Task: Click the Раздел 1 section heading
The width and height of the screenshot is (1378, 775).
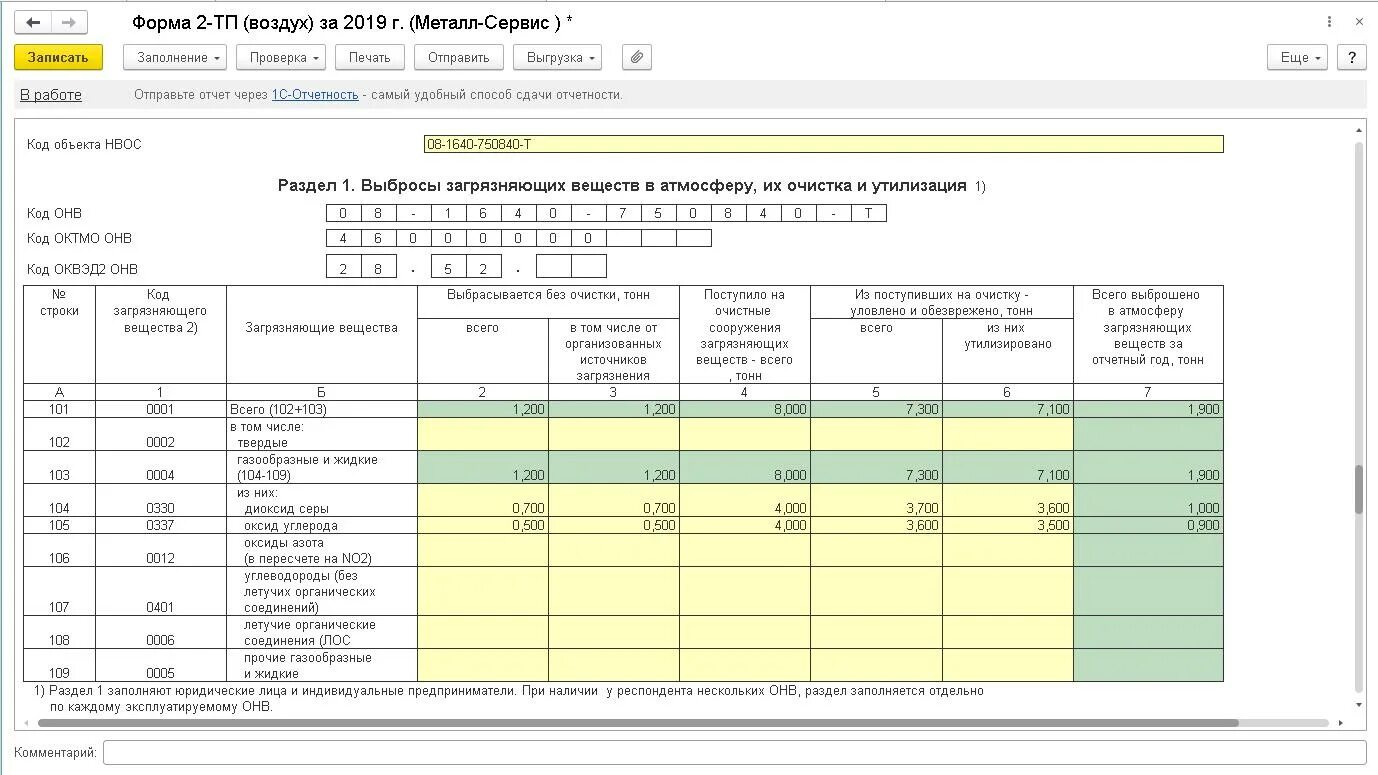Action: pyautogui.click(x=622, y=185)
